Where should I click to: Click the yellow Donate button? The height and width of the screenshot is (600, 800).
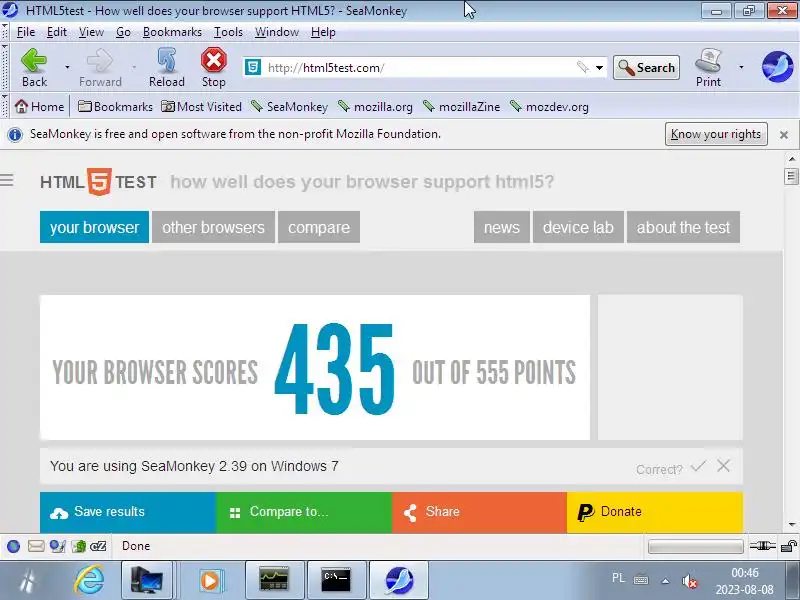(x=655, y=512)
